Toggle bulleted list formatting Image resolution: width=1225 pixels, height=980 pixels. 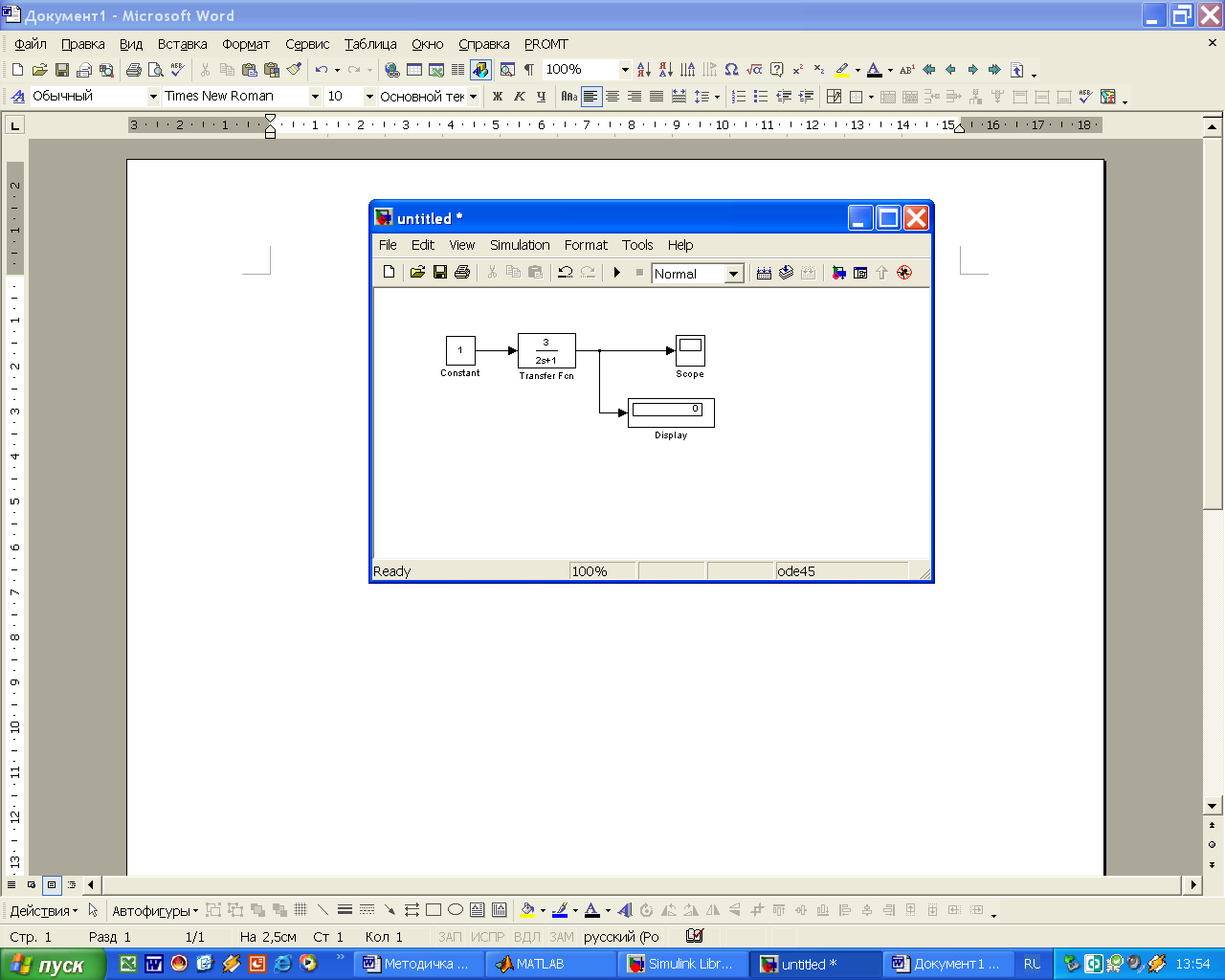(761, 97)
